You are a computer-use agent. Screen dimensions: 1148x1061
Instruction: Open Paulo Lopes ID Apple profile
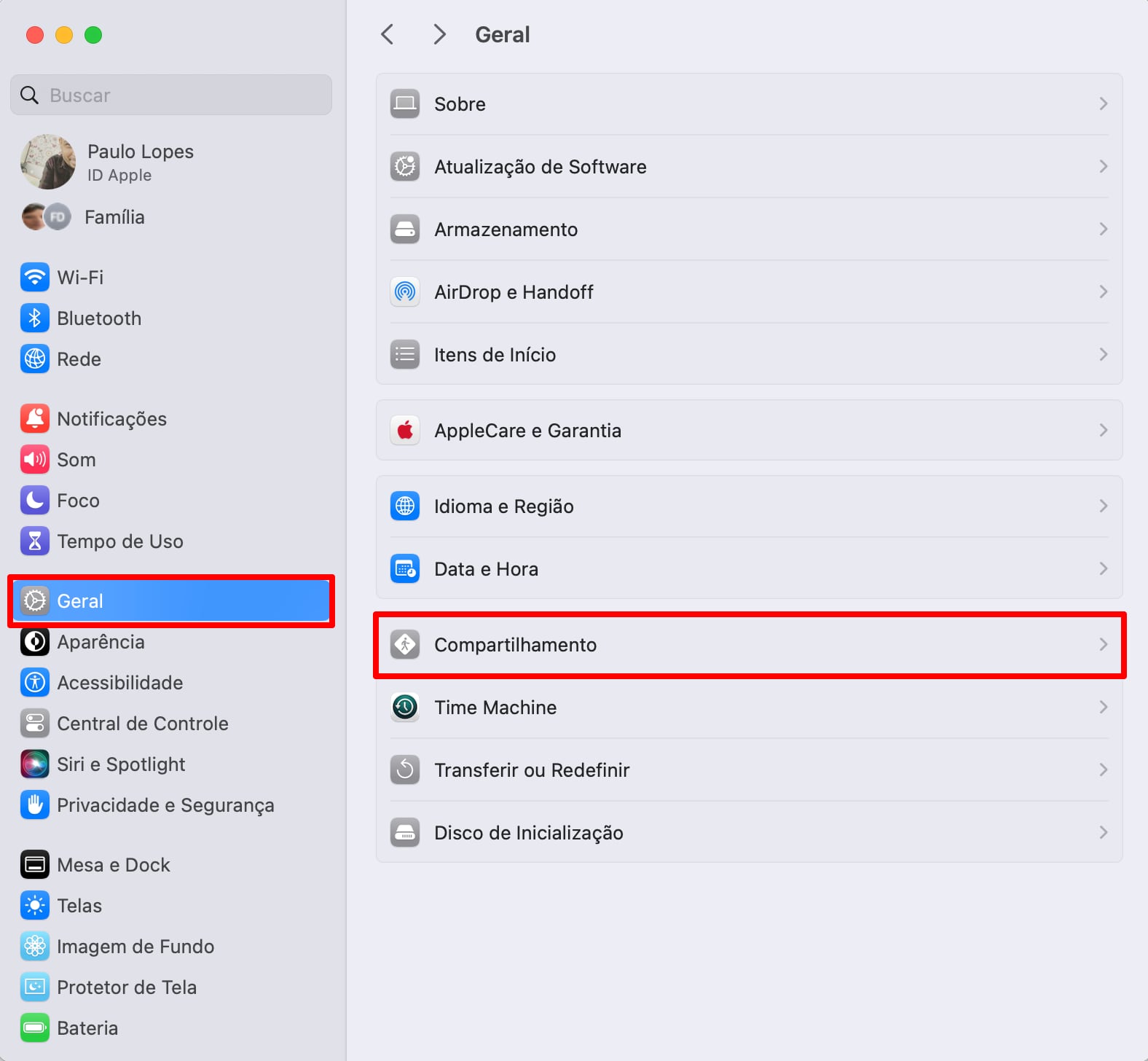(x=140, y=162)
